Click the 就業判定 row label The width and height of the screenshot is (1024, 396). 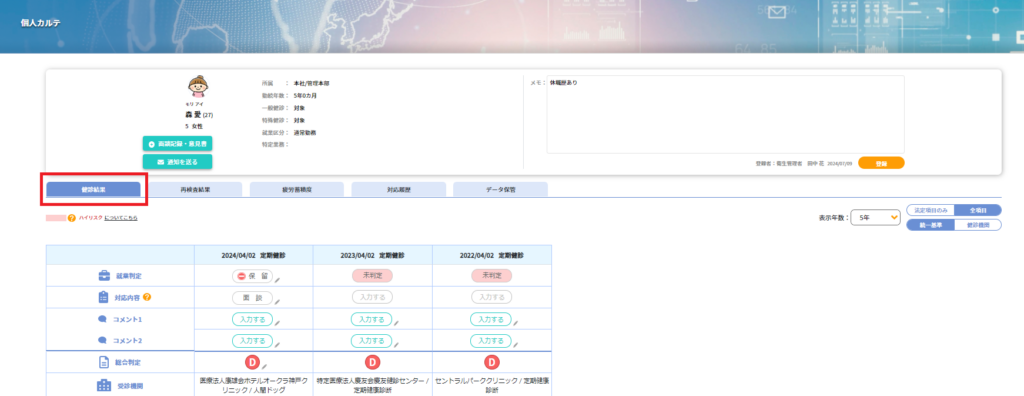pos(129,276)
